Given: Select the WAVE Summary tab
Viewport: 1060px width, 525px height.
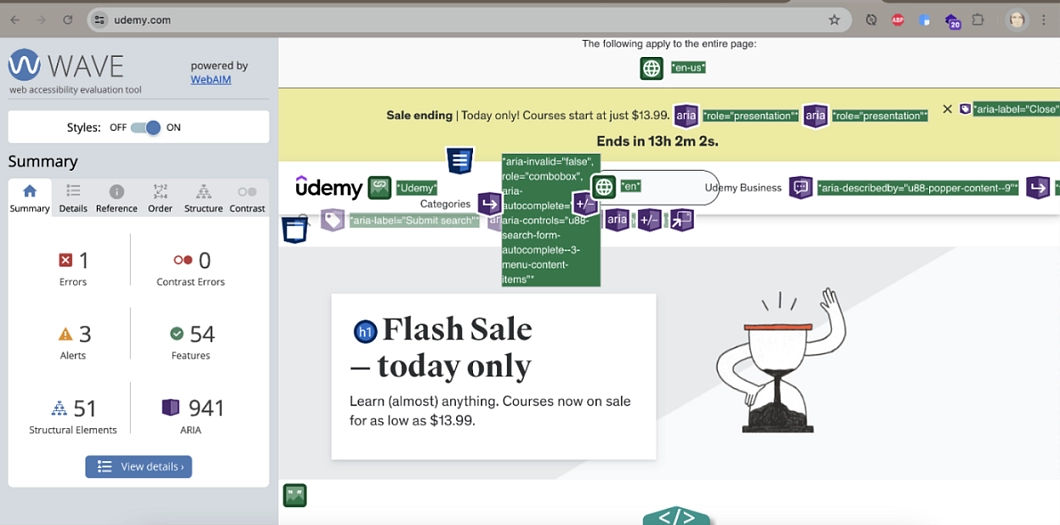Looking at the screenshot, I should pos(30,199).
